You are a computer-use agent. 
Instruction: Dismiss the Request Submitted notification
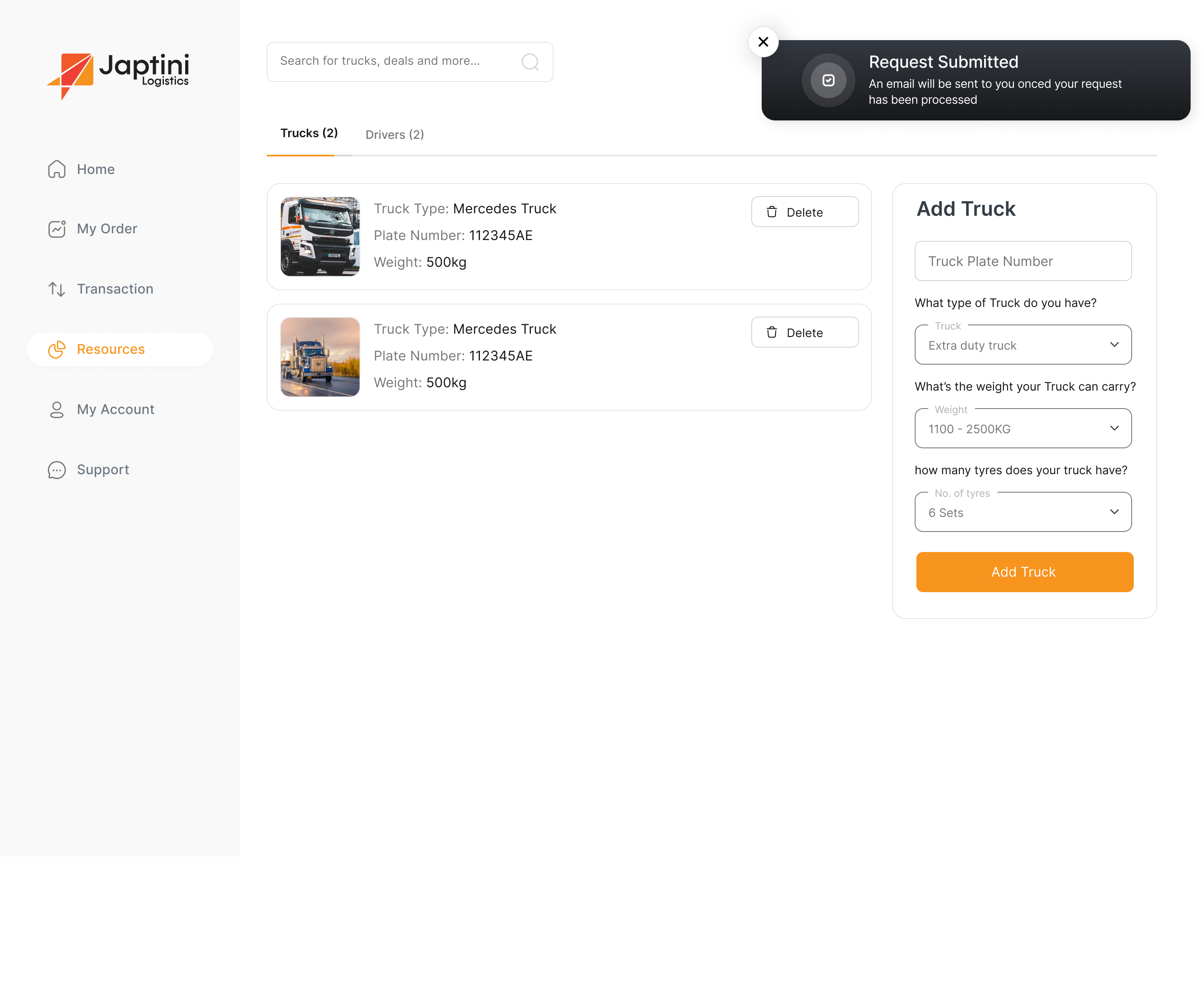[x=763, y=42]
